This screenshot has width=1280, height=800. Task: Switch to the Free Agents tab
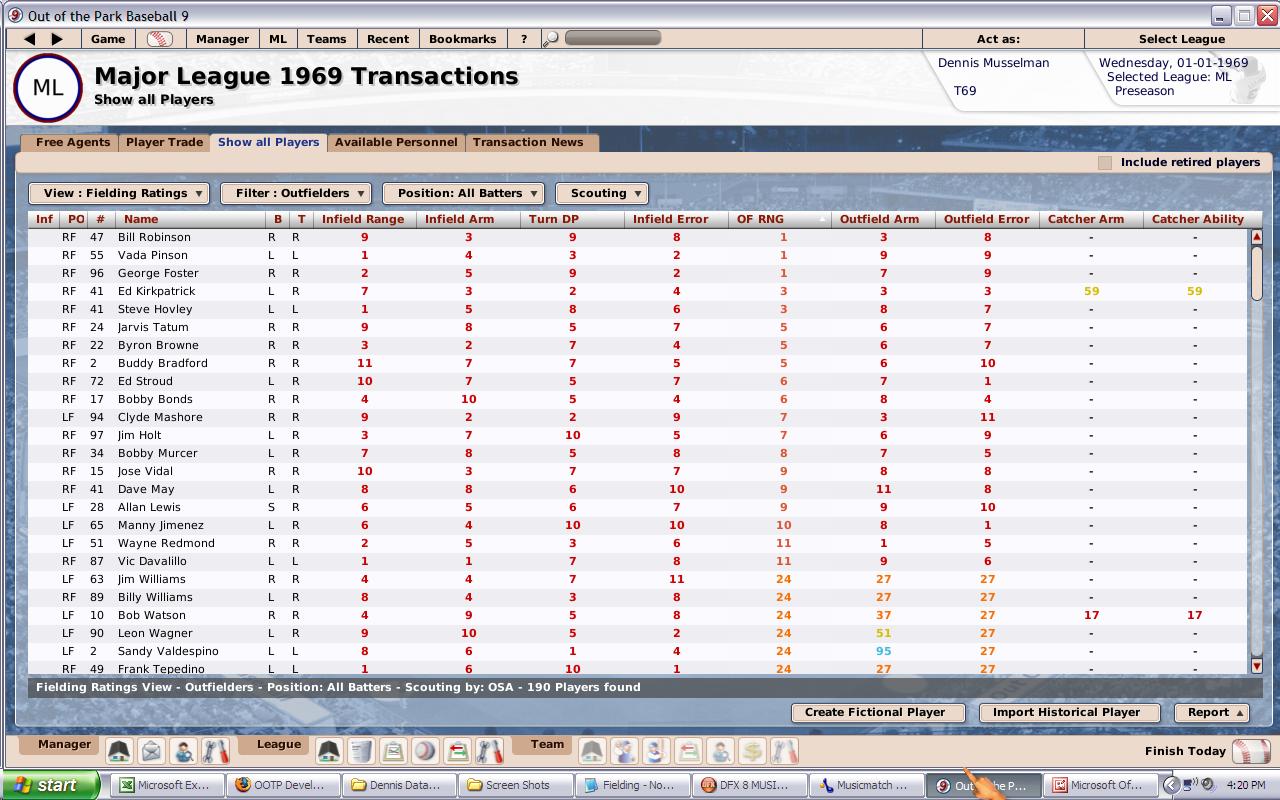click(x=73, y=142)
